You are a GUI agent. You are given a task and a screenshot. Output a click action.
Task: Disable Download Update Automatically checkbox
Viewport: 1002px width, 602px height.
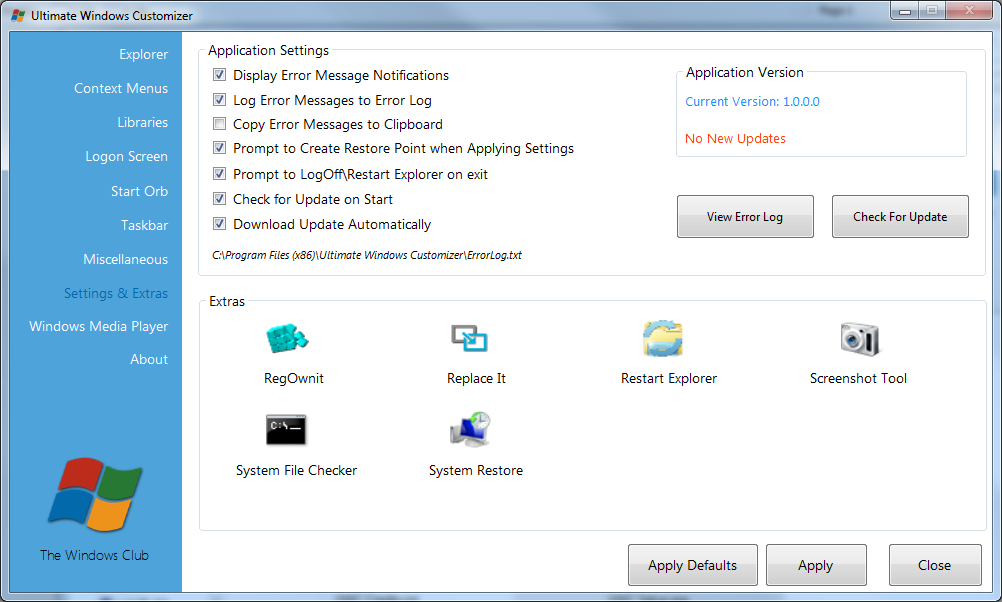coord(219,224)
